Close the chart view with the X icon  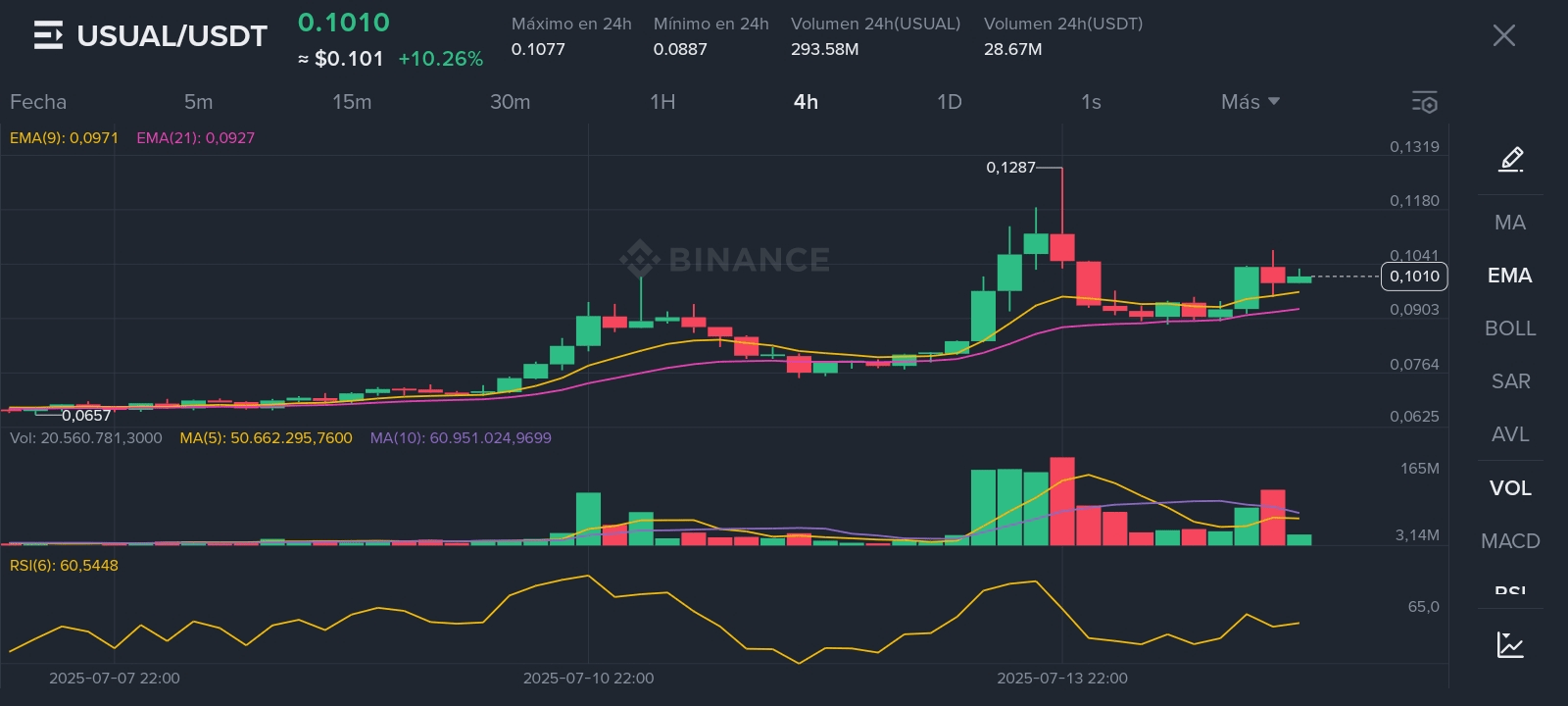pos(1503,36)
